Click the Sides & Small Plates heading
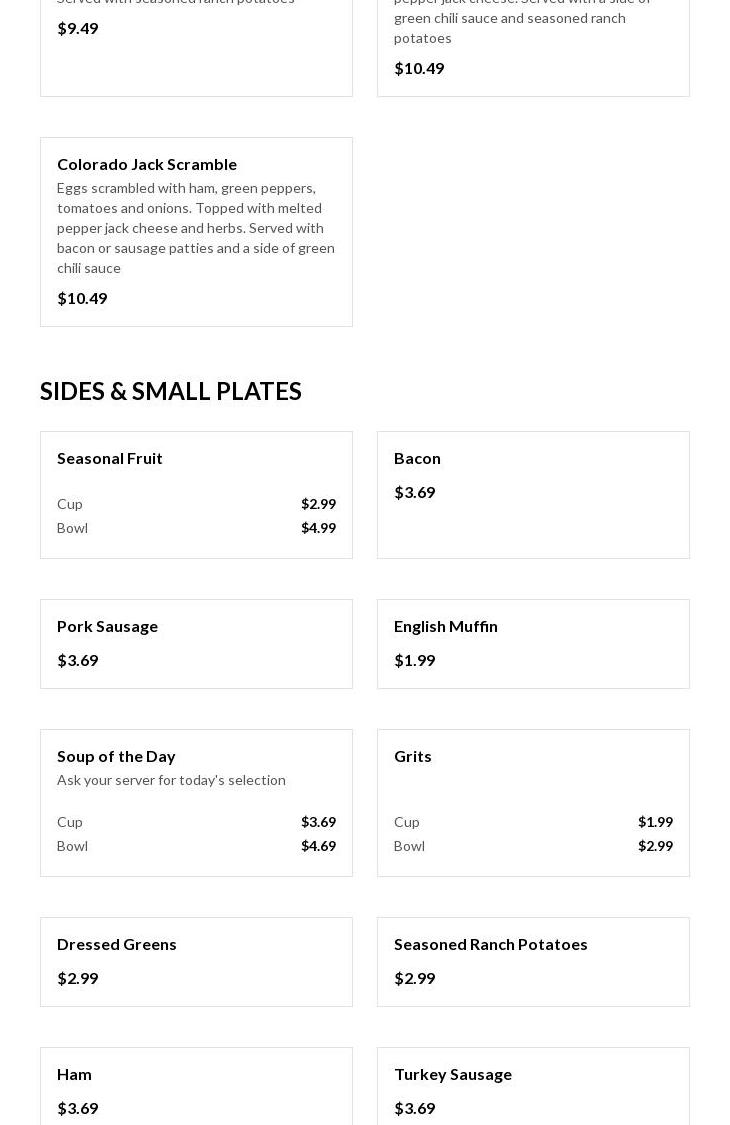 pyautogui.click(x=170, y=391)
